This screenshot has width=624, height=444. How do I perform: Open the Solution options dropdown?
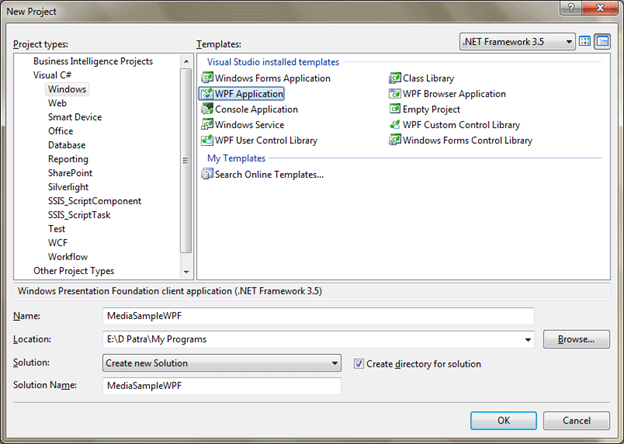334,364
